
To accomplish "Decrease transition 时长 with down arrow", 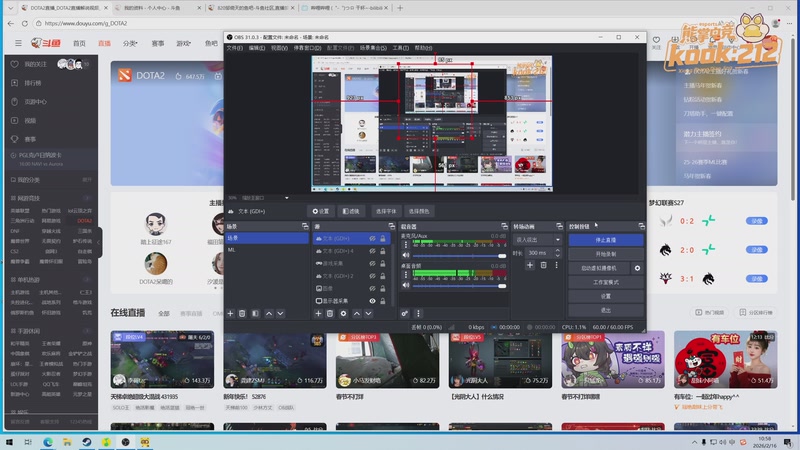I will [557, 255].
